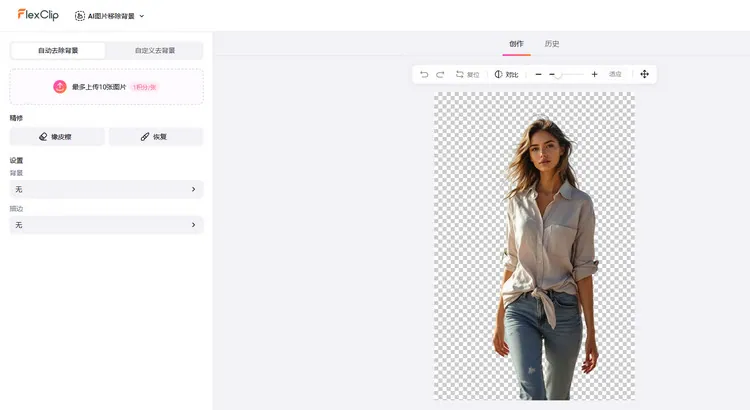Open the FlexClip logo home
Screen dimensions: 750x410
click(x=39, y=15)
